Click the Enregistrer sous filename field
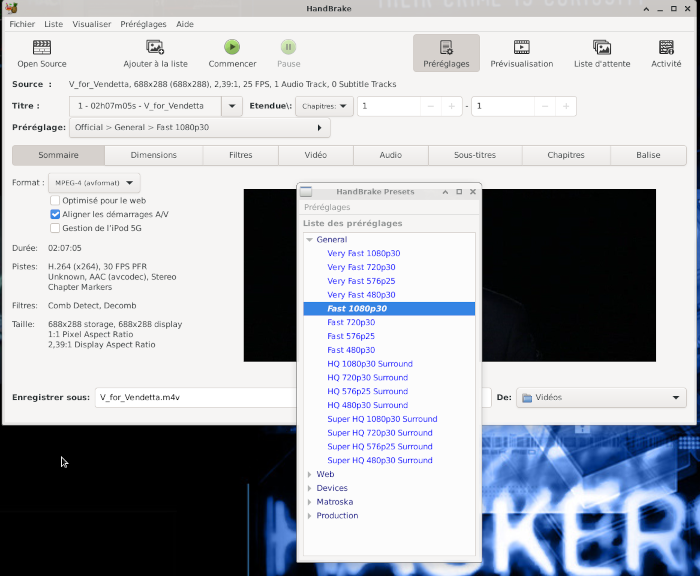The width and height of the screenshot is (700, 576). click(x=195, y=398)
